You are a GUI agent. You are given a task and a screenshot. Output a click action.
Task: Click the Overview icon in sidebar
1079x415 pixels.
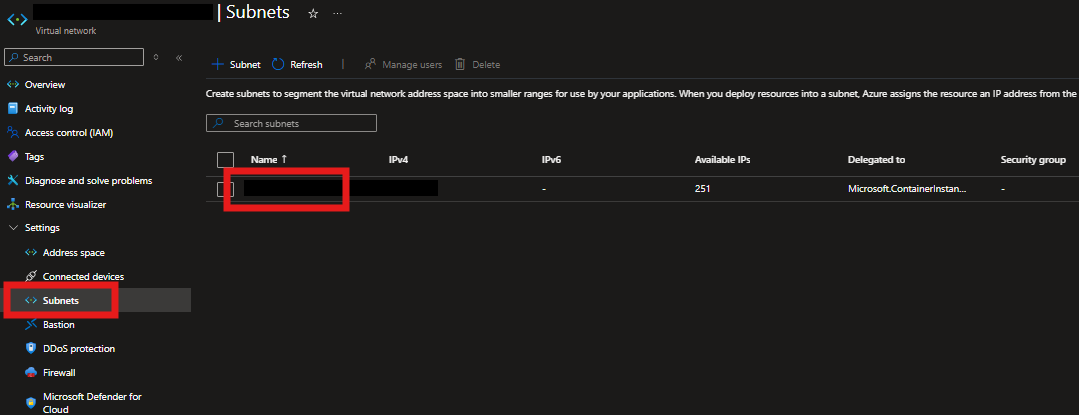13,85
